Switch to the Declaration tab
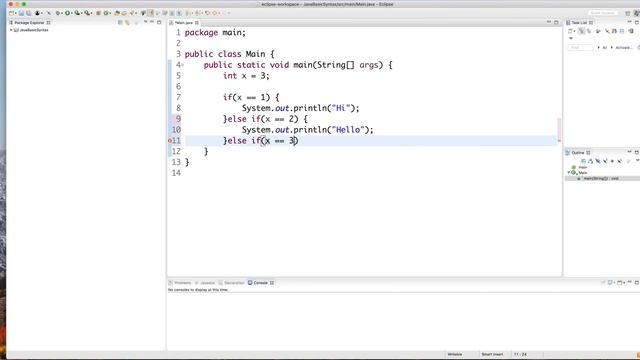 coord(231,282)
